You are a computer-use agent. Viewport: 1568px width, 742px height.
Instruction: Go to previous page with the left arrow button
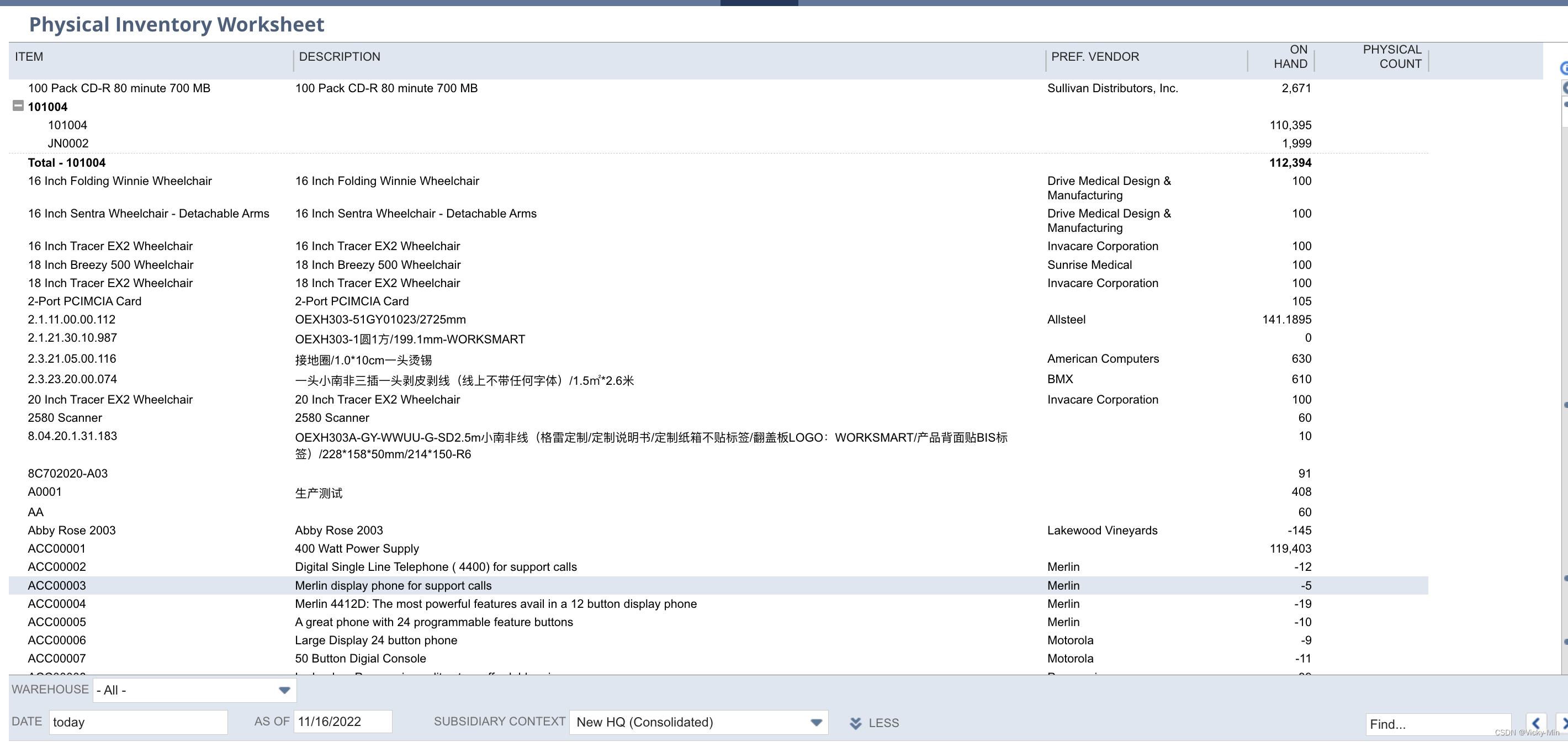[1537, 724]
